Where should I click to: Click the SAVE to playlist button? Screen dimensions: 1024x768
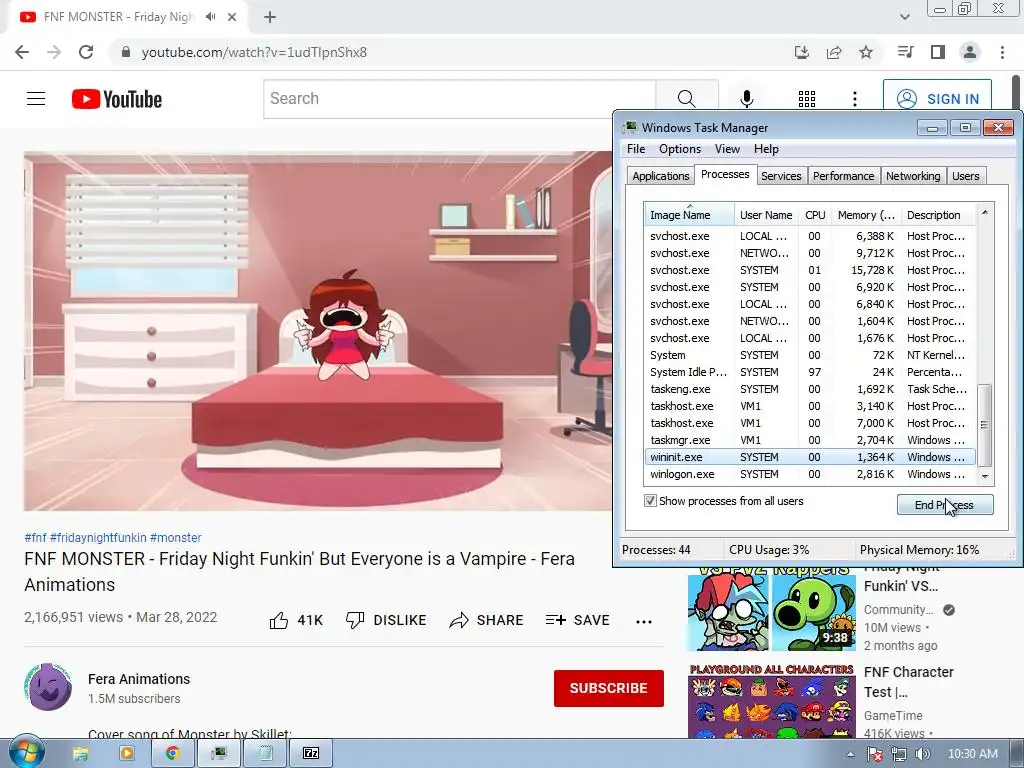[577, 620]
